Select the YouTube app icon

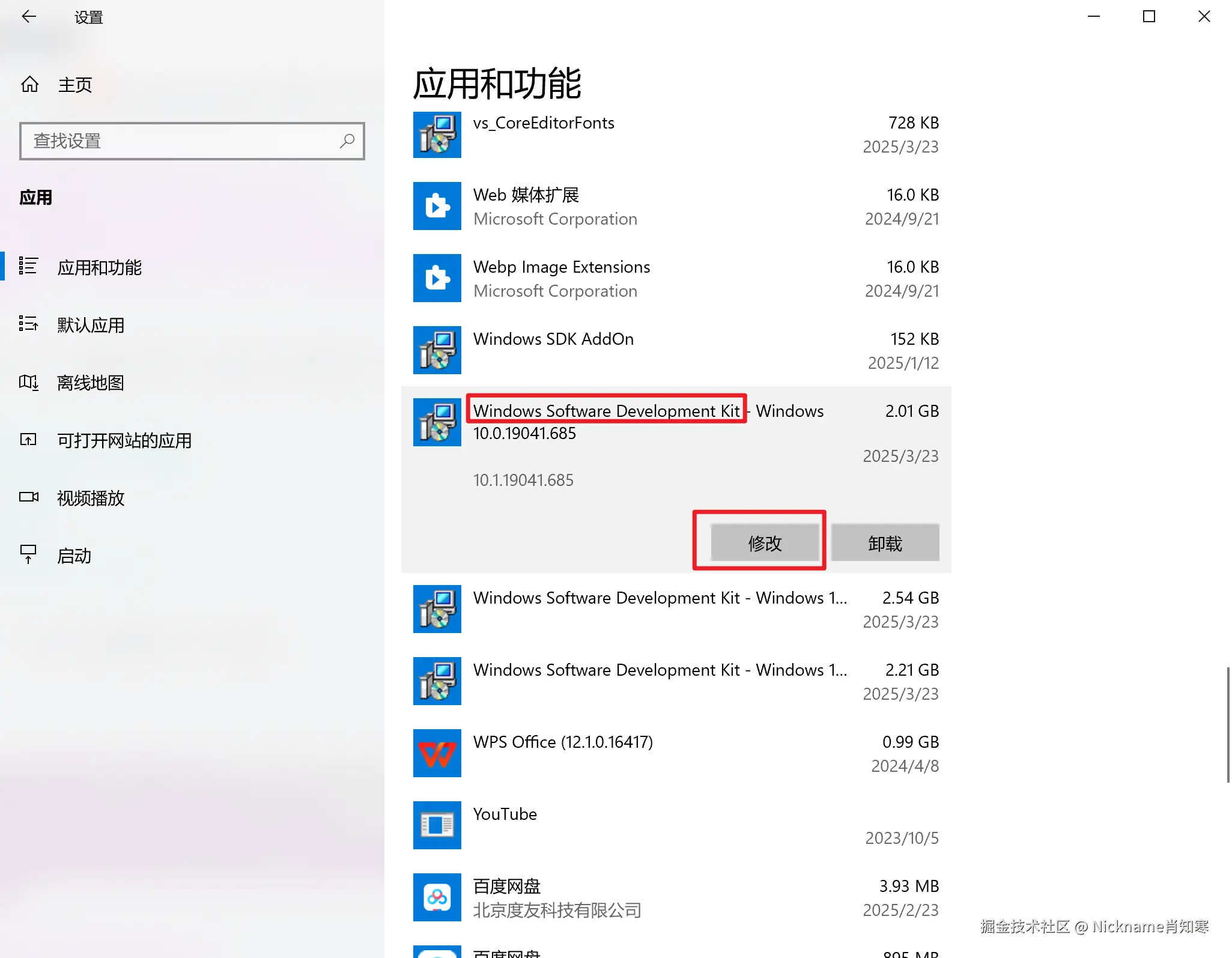437,825
